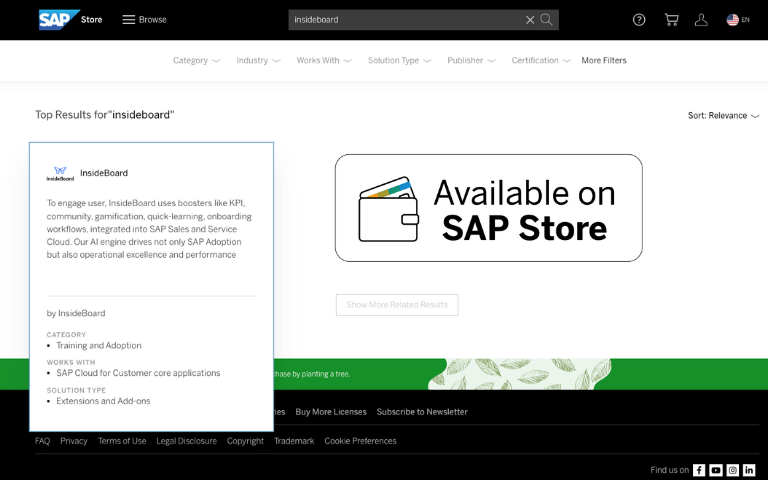Open the Instagram social icon

click(x=732, y=470)
